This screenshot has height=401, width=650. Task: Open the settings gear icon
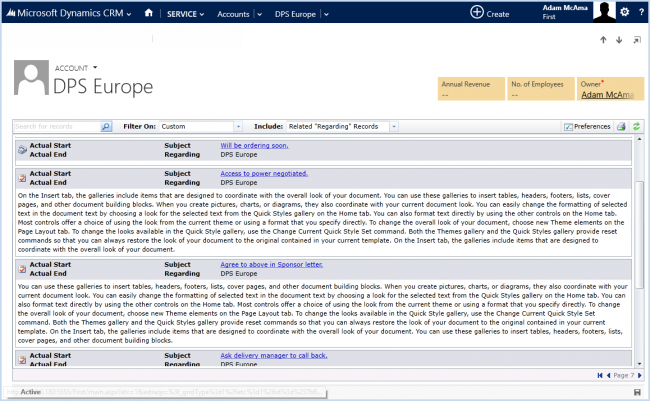pyautogui.click(x=624, y=12)
